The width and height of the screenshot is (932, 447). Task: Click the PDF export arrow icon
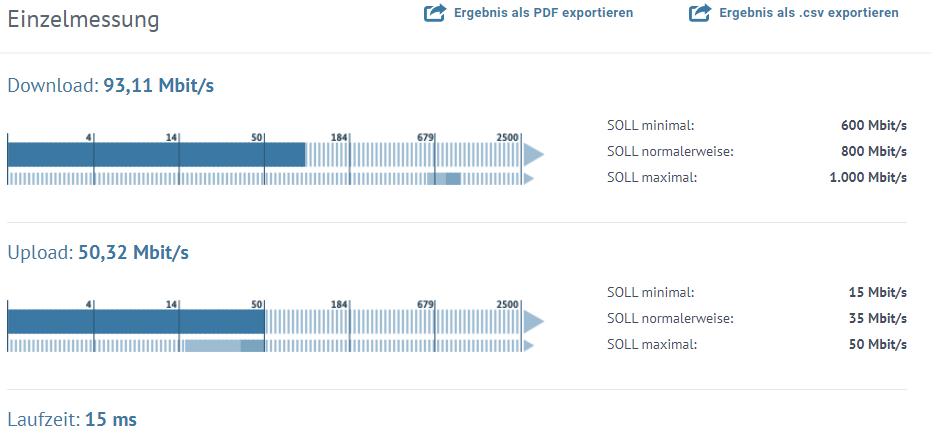point(435,13)
